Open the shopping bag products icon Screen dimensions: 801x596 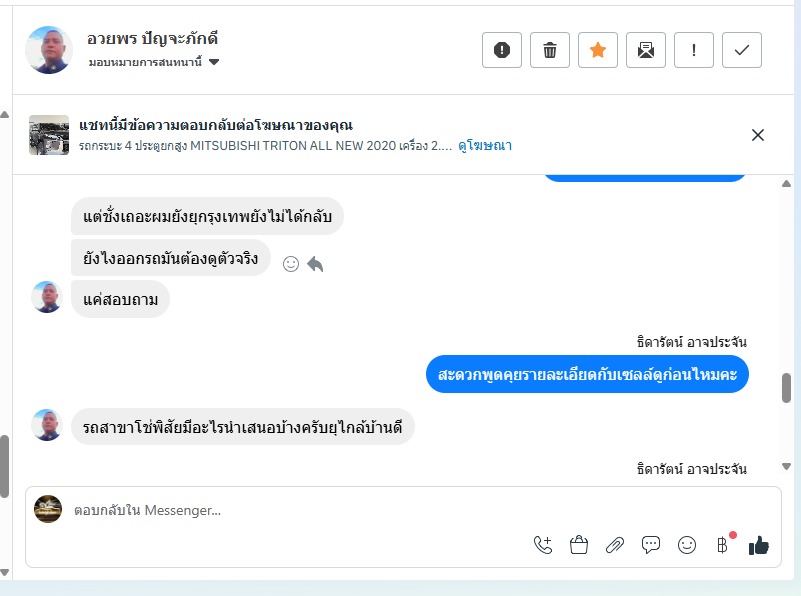(578, 545)
